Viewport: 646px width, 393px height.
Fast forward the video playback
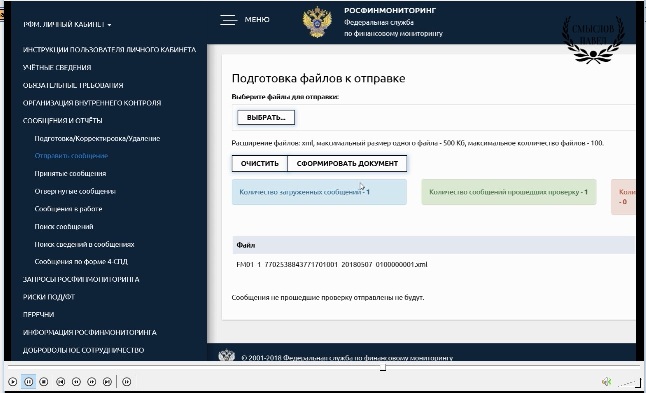(x=91, y=382)
